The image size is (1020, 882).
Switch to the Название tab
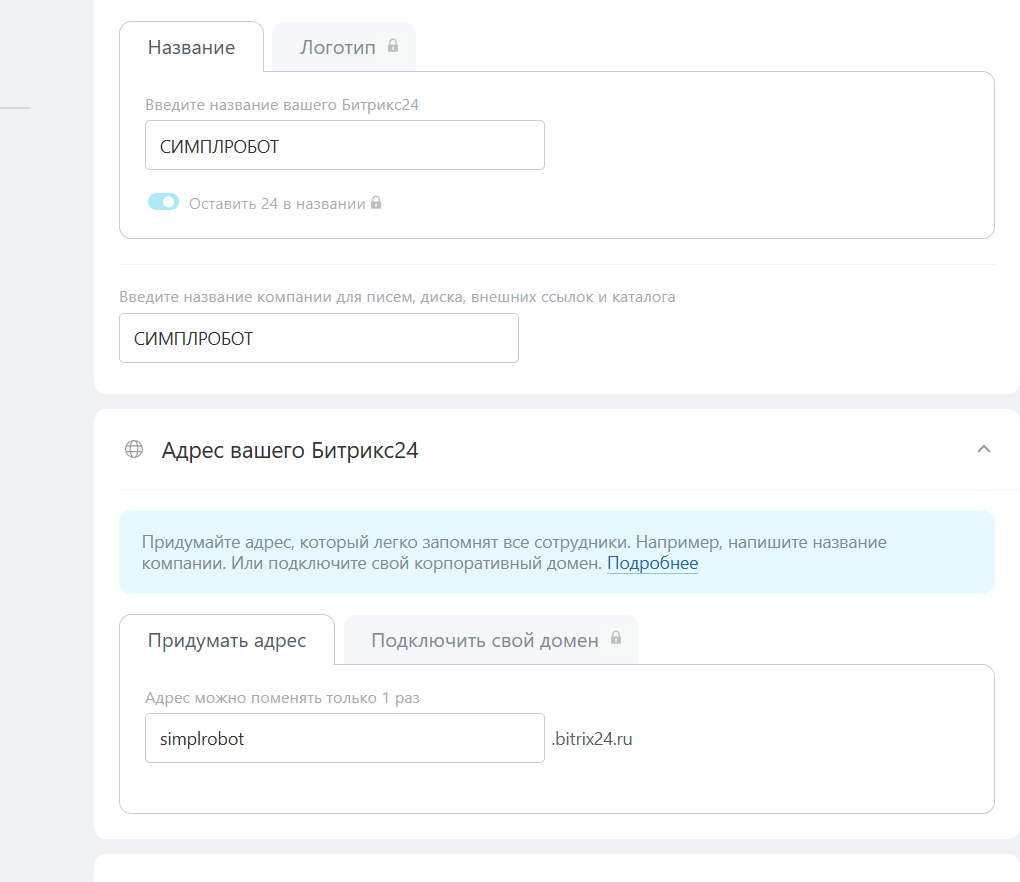(191, 47)
